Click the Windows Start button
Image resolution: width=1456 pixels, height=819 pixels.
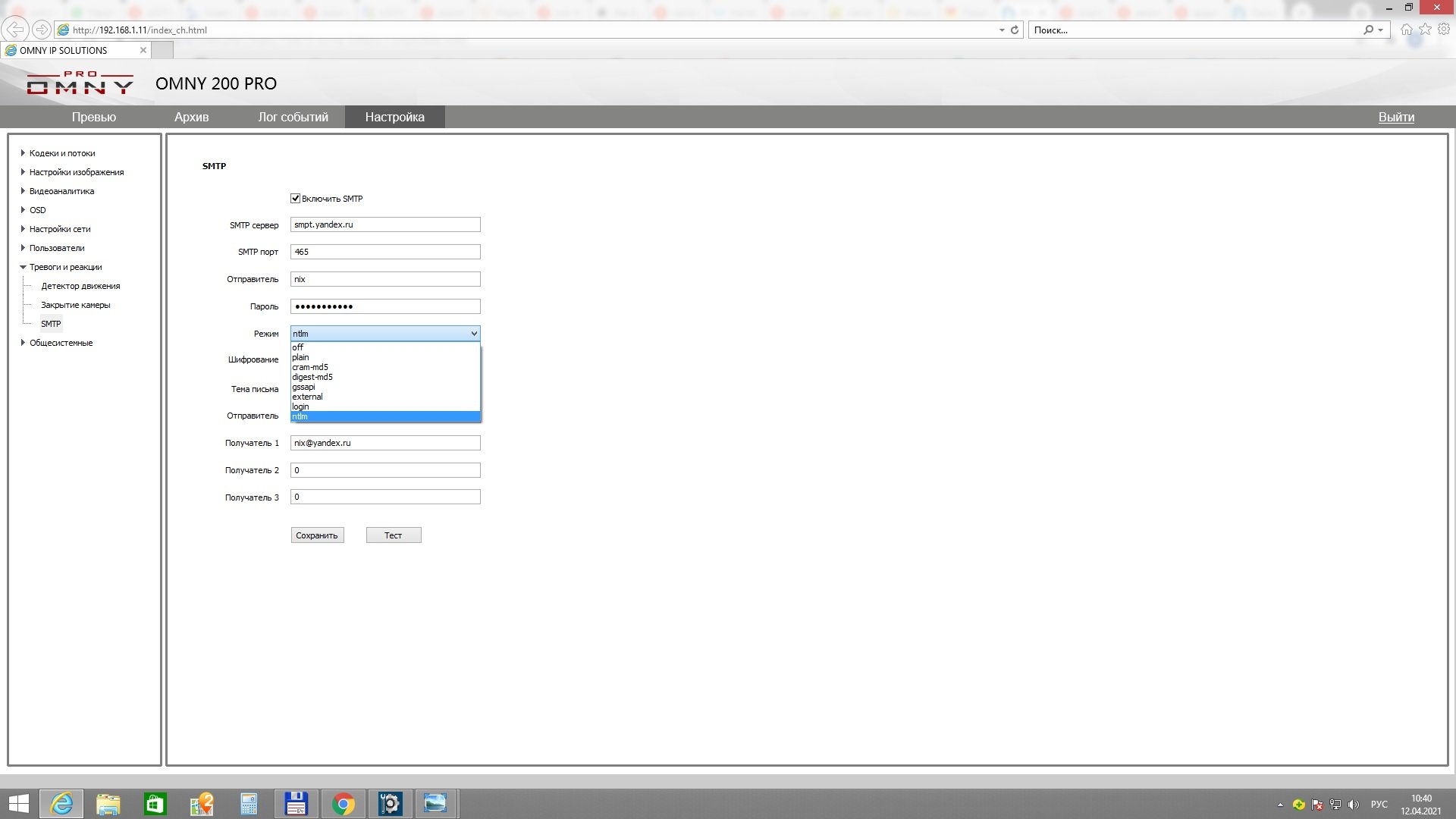coord(18,803)
